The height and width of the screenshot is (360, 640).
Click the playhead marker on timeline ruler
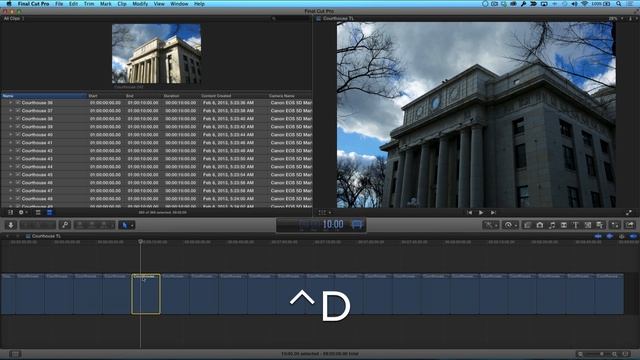coord(140,242)
